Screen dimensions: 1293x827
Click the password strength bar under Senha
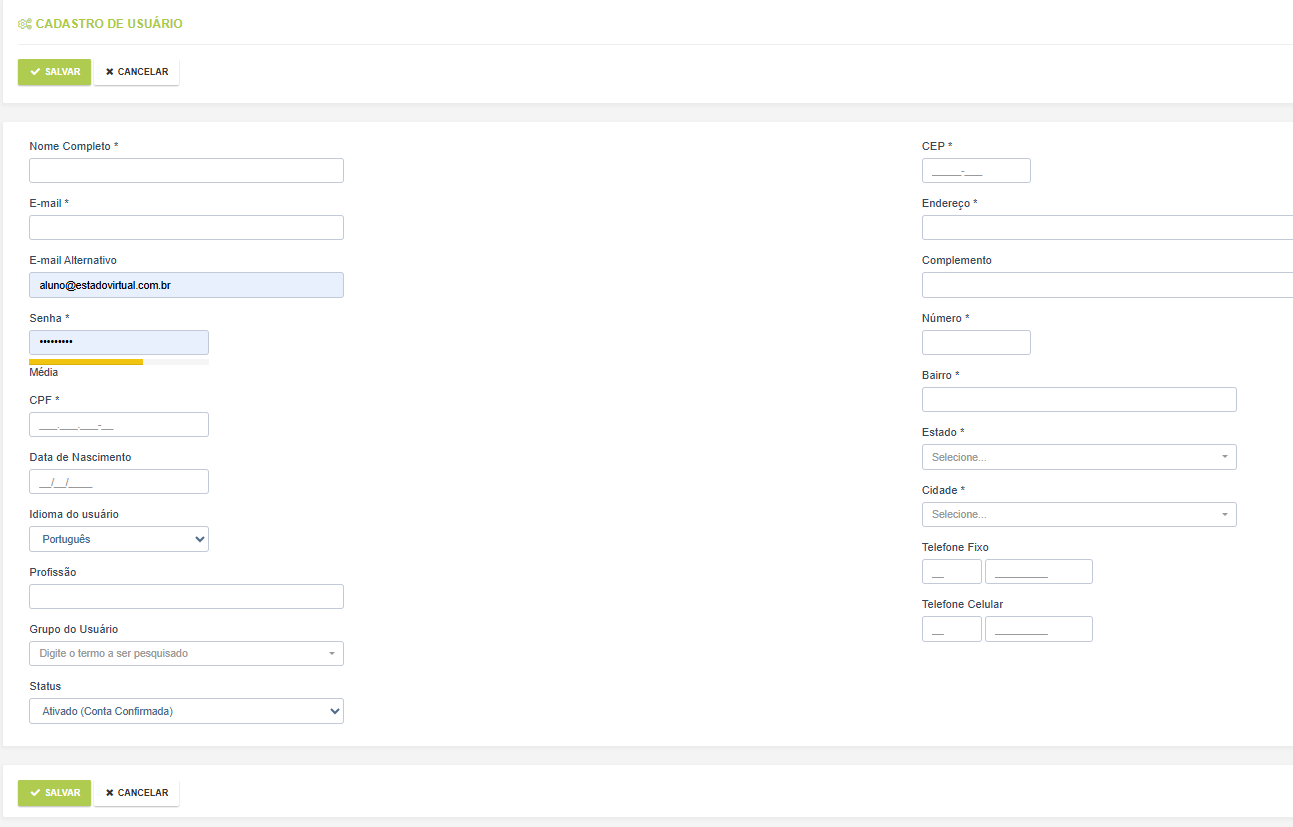(x=118, y=362)
